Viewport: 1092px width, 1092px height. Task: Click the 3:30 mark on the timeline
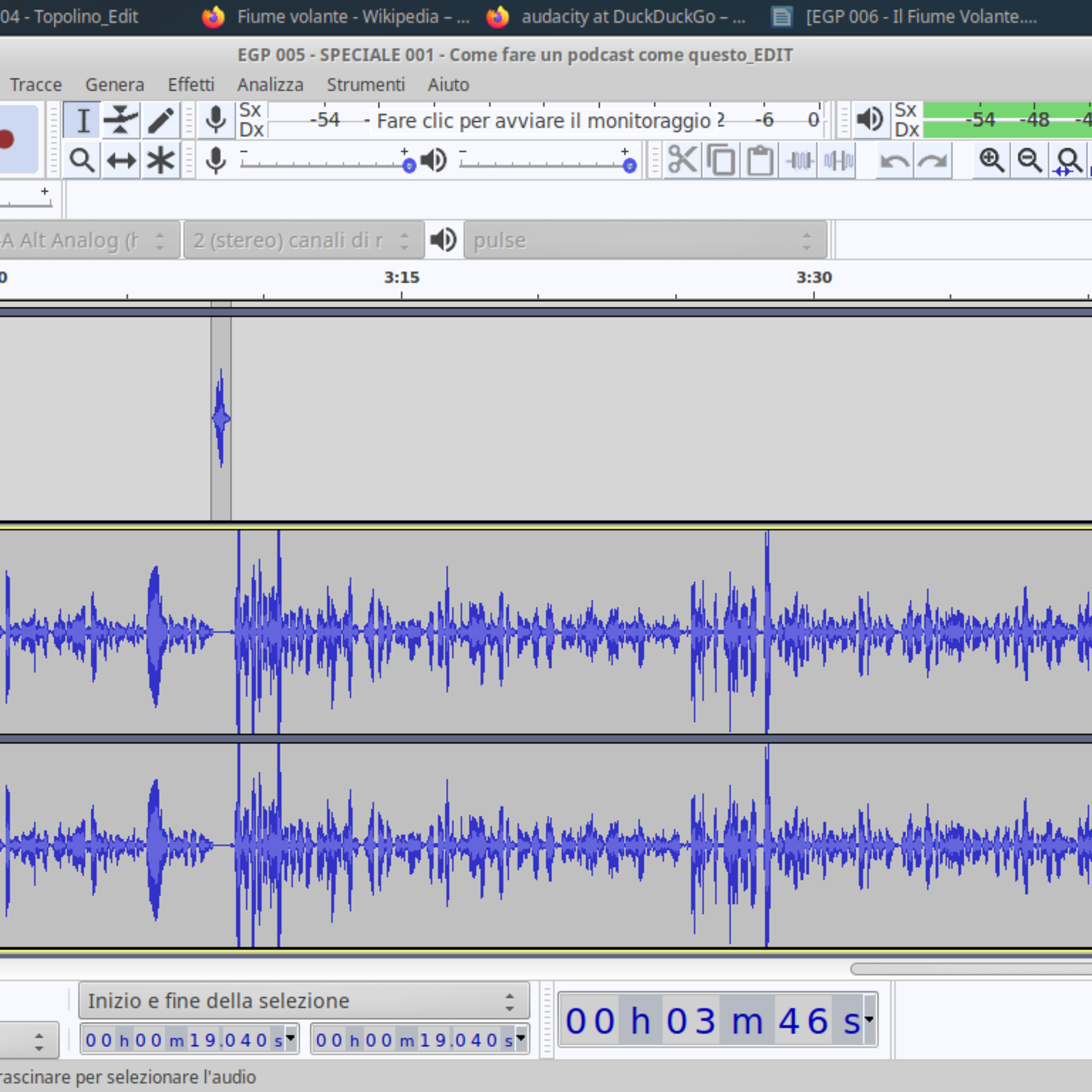814,278
